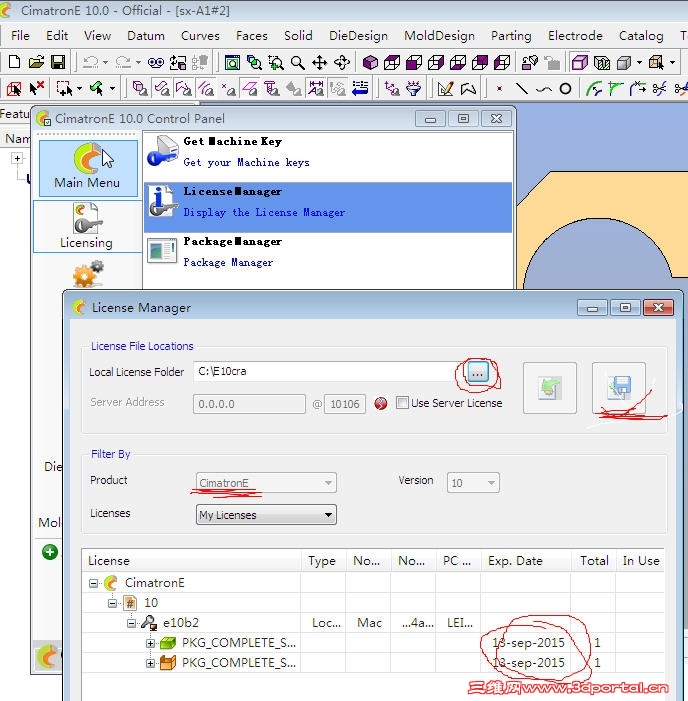Screen dimensions: 688x701
Task: Open the Curves menu
Action: click(x=200, y=36)
